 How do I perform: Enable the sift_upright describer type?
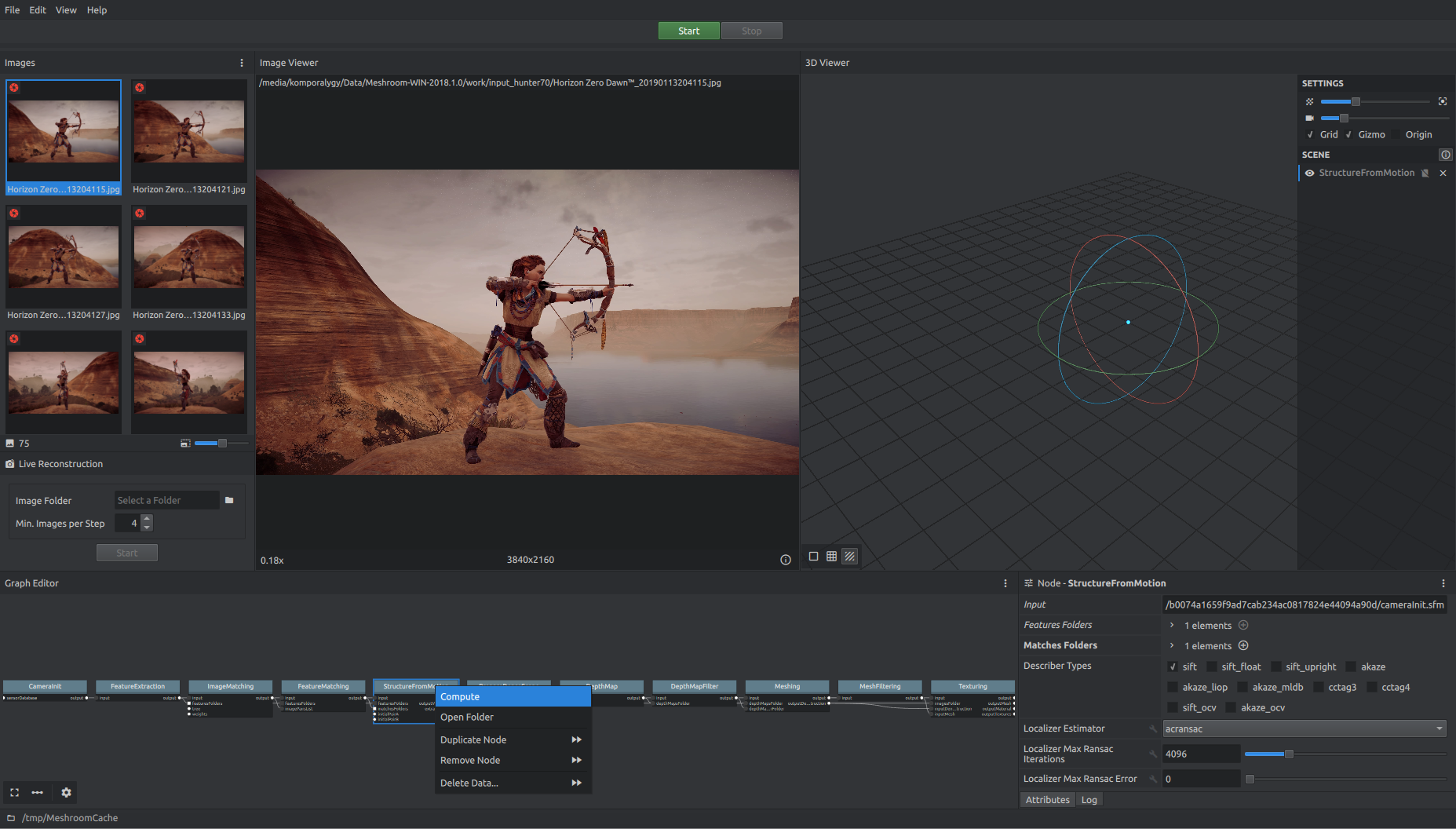(1276, 666)
